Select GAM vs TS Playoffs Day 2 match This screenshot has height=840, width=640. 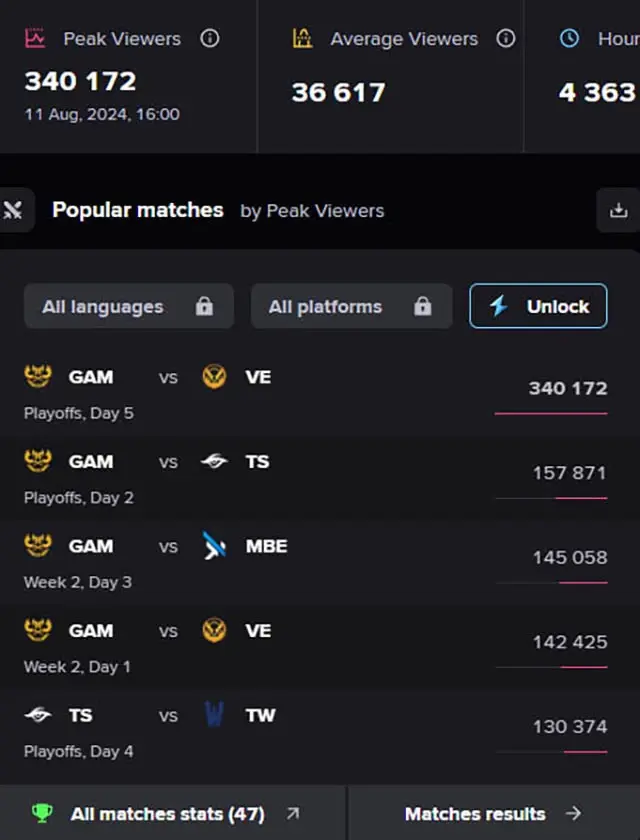coord(320,478)
